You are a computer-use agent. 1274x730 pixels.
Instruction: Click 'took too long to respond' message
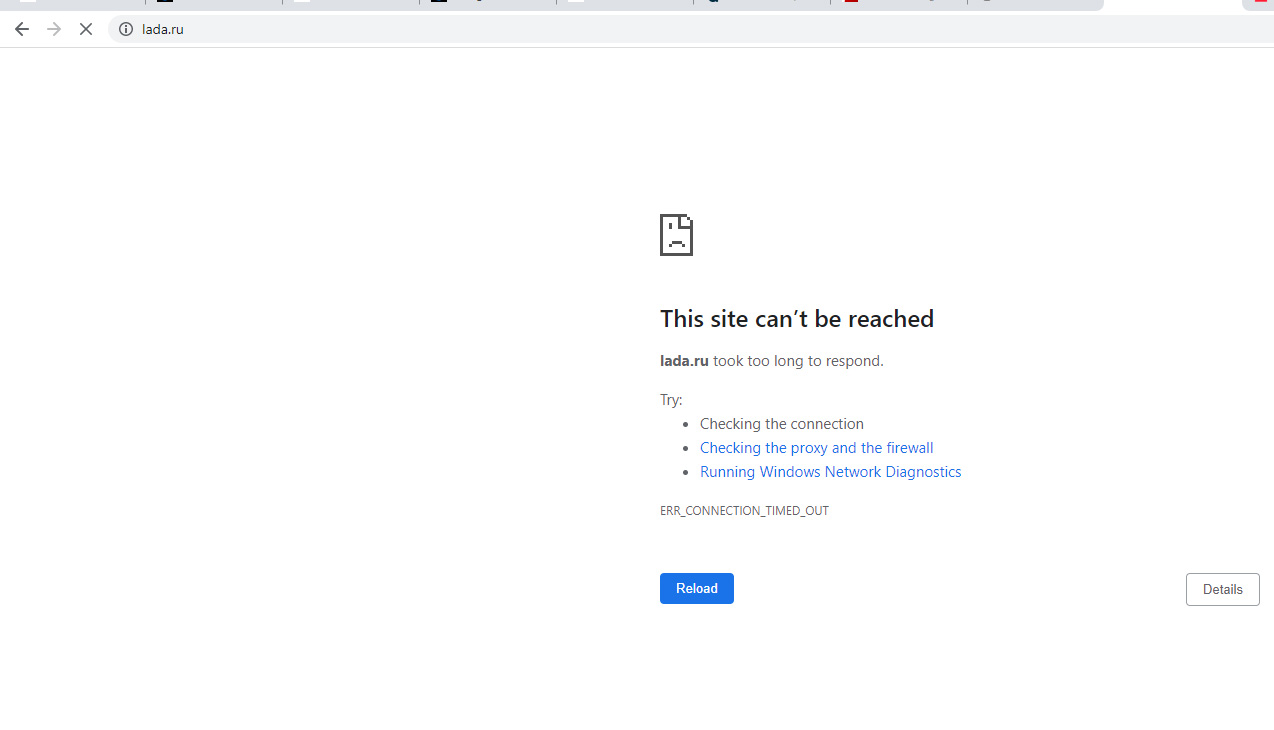(x=798, y=361)
